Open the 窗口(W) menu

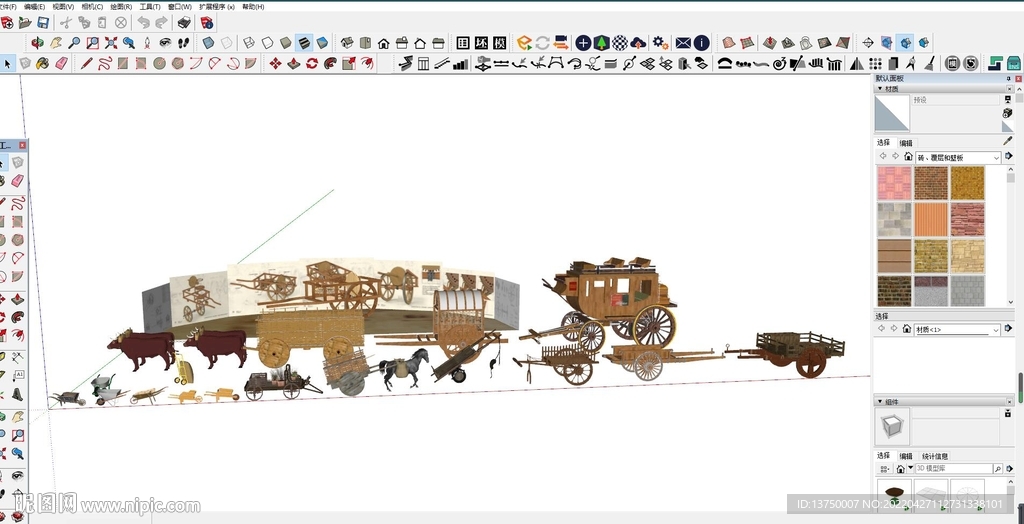tap(180, 6)
